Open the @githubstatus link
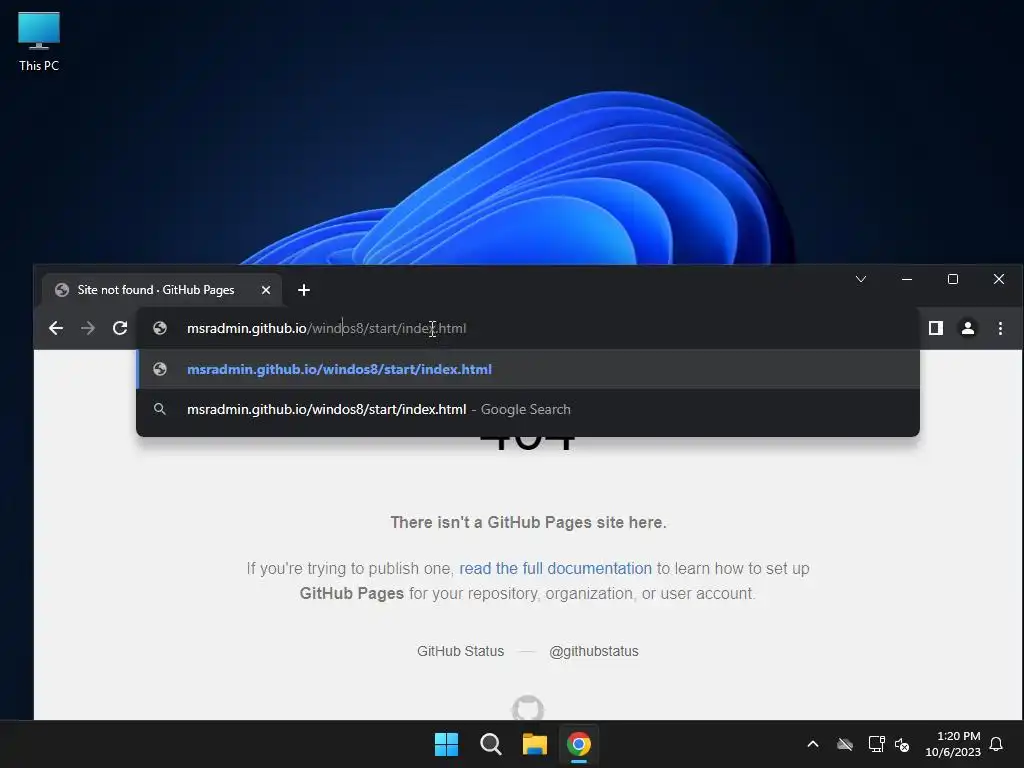Viewport: 1024px width, 768px height. tap(594, 651)
